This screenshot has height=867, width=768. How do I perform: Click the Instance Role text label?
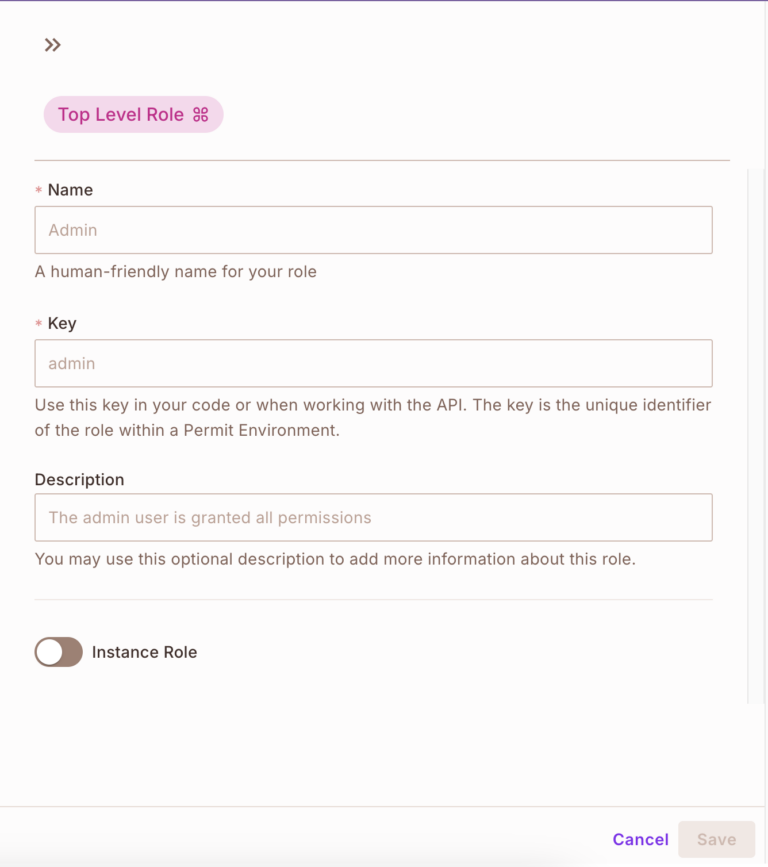144,652
